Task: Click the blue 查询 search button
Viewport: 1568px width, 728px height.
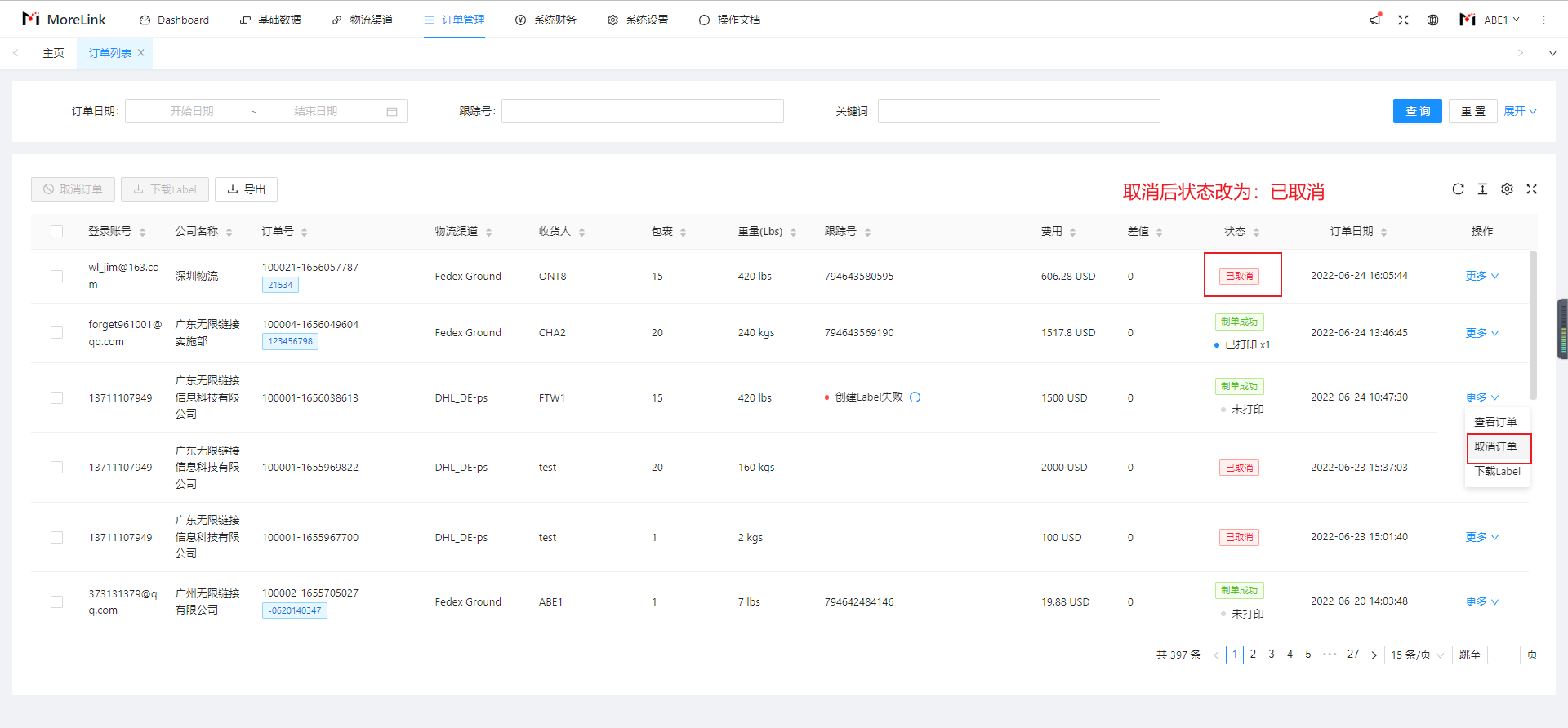Action: [1417, 111]
